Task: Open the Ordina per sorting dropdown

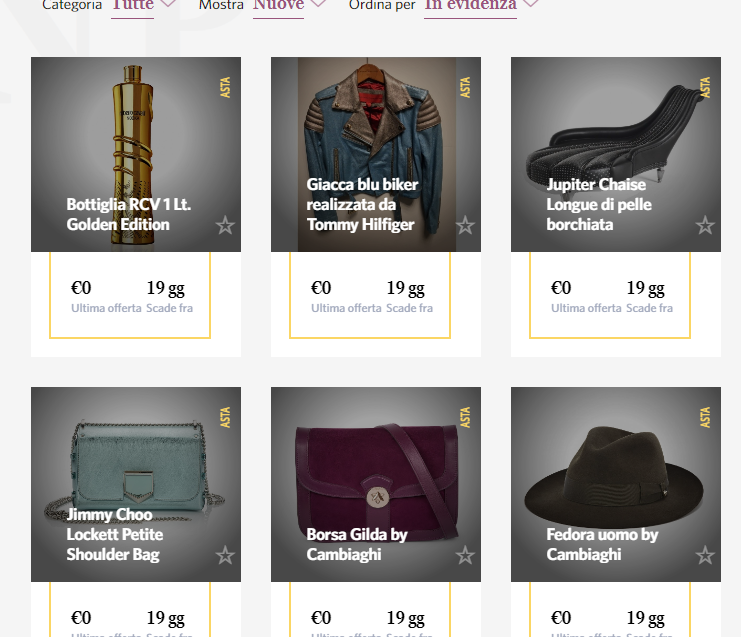Action: coord(481,5)
